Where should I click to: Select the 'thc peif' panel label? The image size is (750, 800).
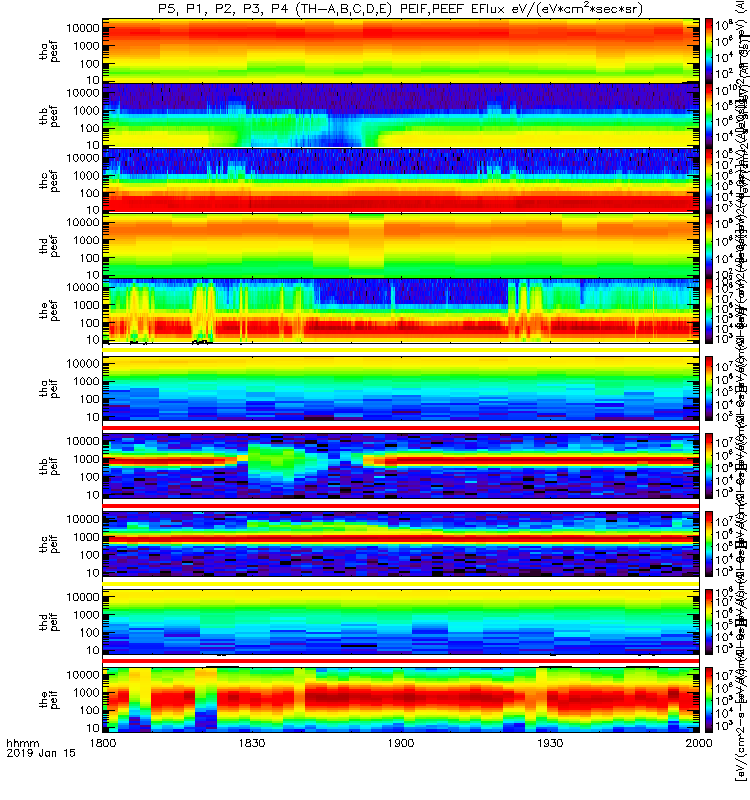tap(49, 544)
